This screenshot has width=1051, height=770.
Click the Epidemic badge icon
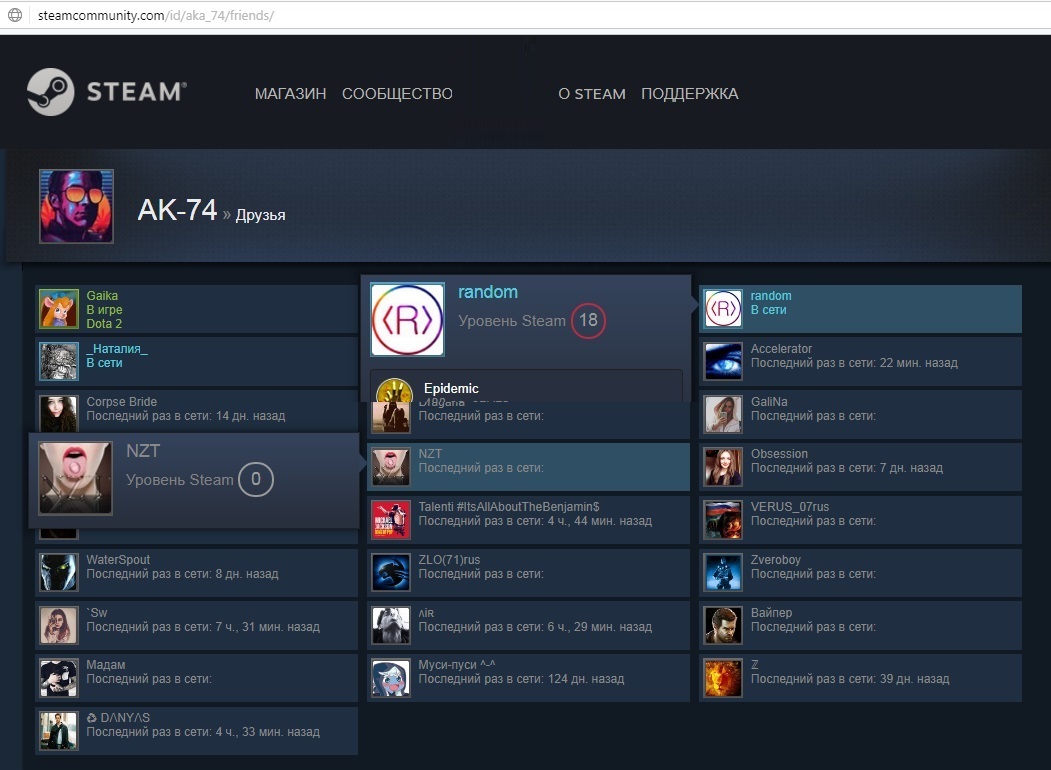point(395,390)
